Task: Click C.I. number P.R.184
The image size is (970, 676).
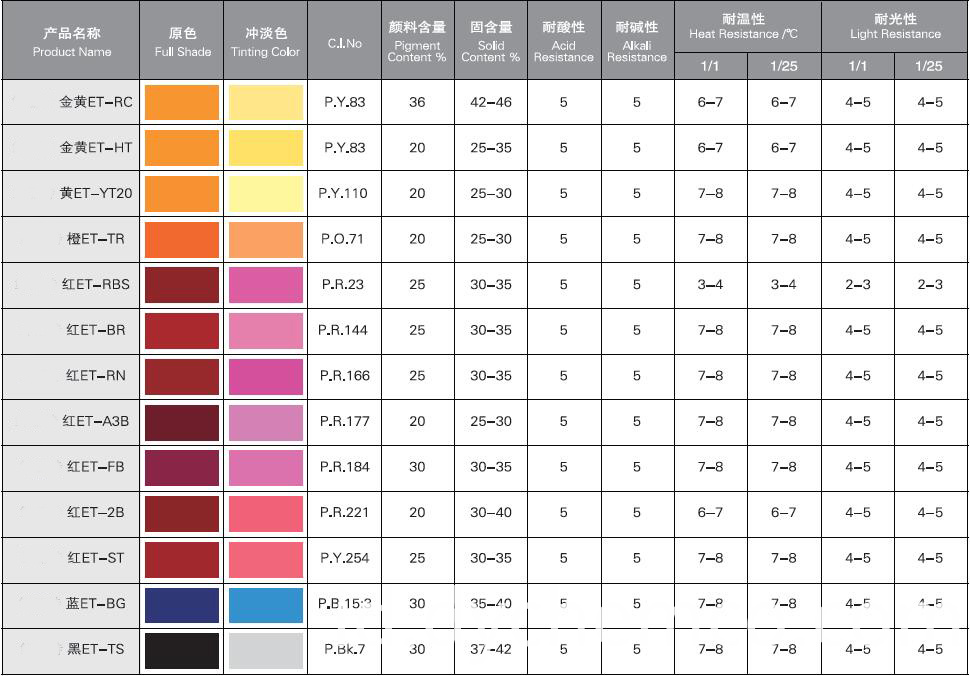Action: [x=345, y=468]
